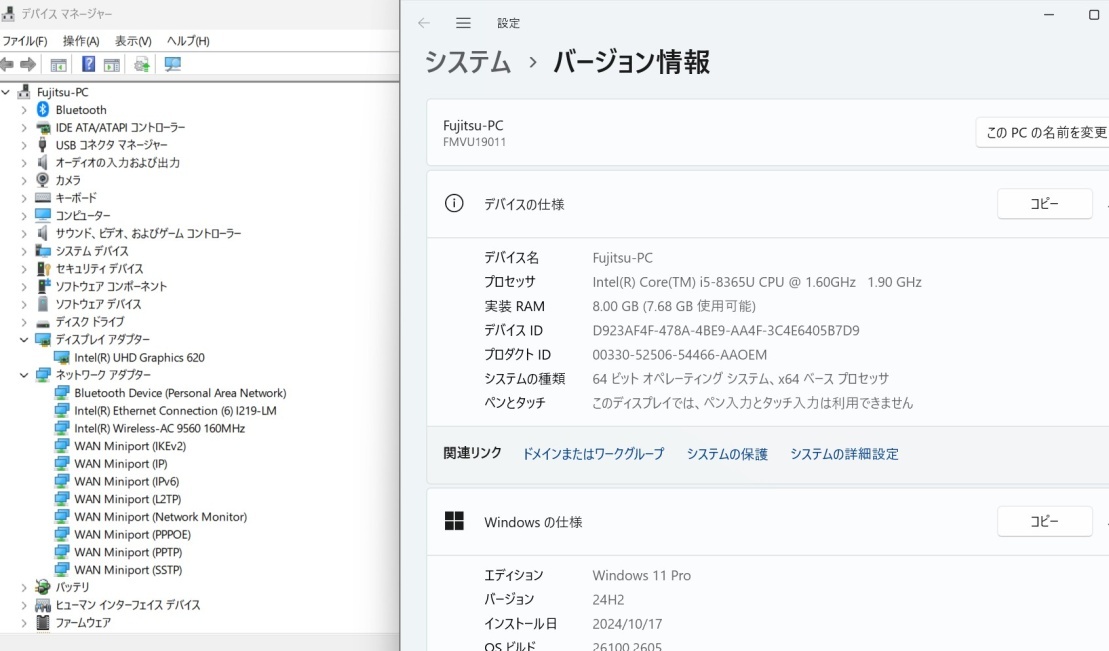
Task: Select the ファームウェア chip icon
Action: click(x=43, y=623)
